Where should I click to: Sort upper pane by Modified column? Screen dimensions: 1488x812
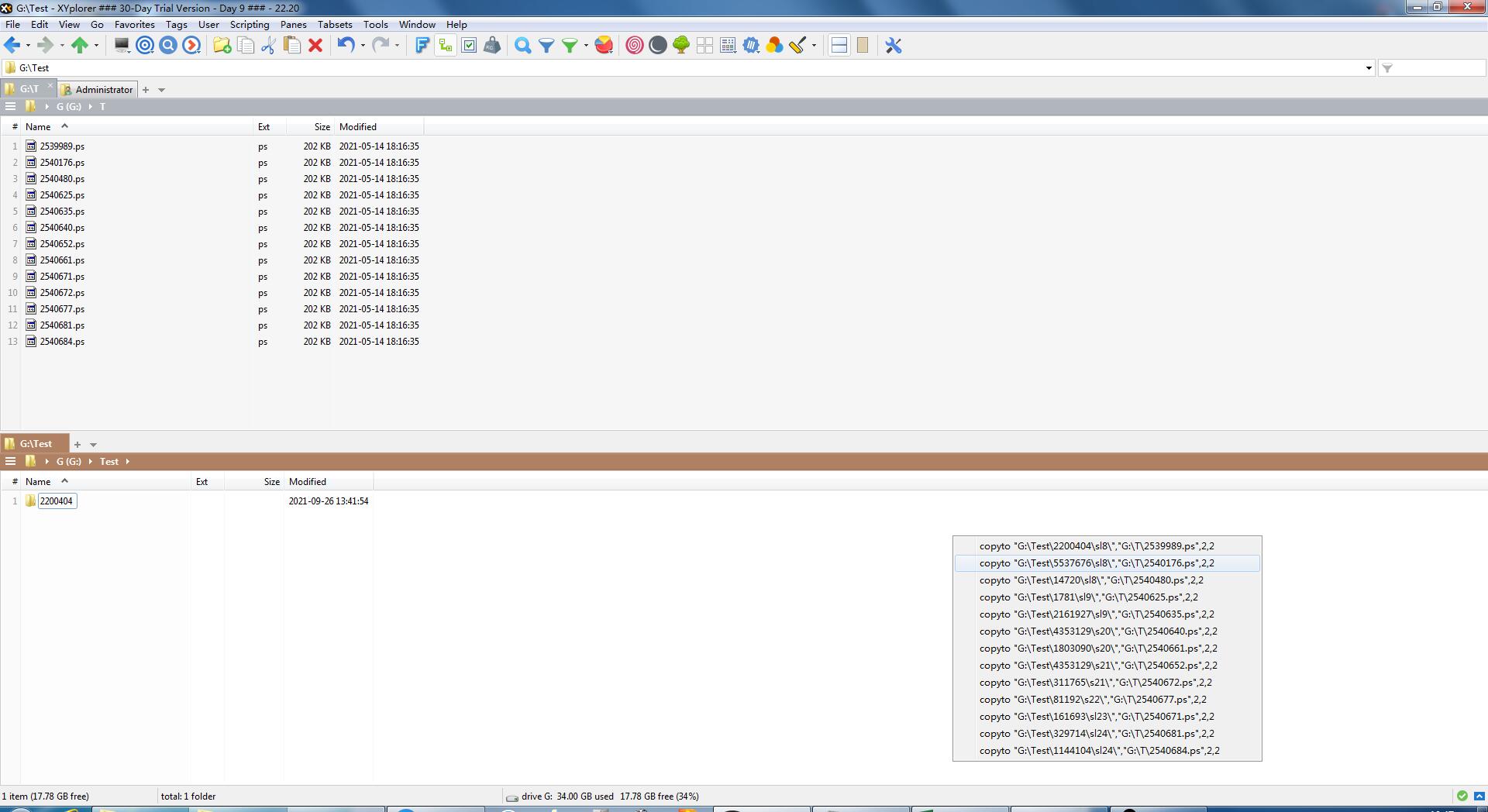coord(358,127)
